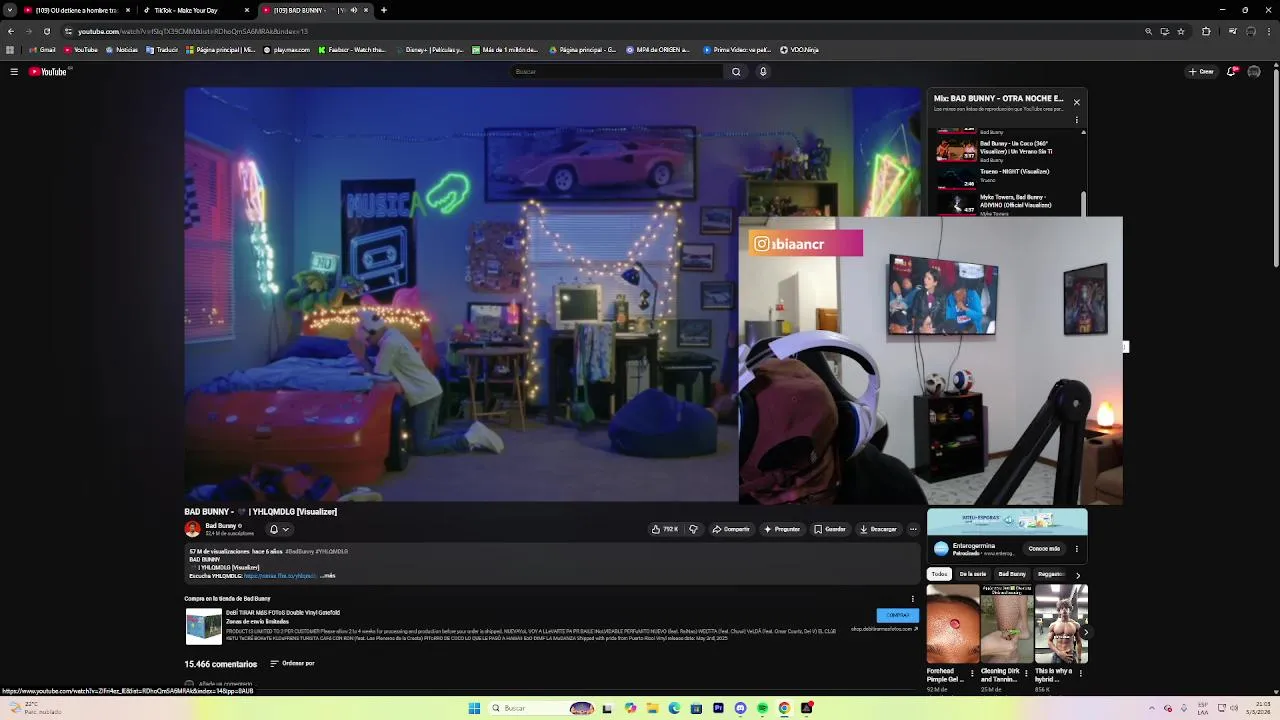1280x720 pixels.
Task: Select the Todos filter chip
Action: click(x=939, y=574)
